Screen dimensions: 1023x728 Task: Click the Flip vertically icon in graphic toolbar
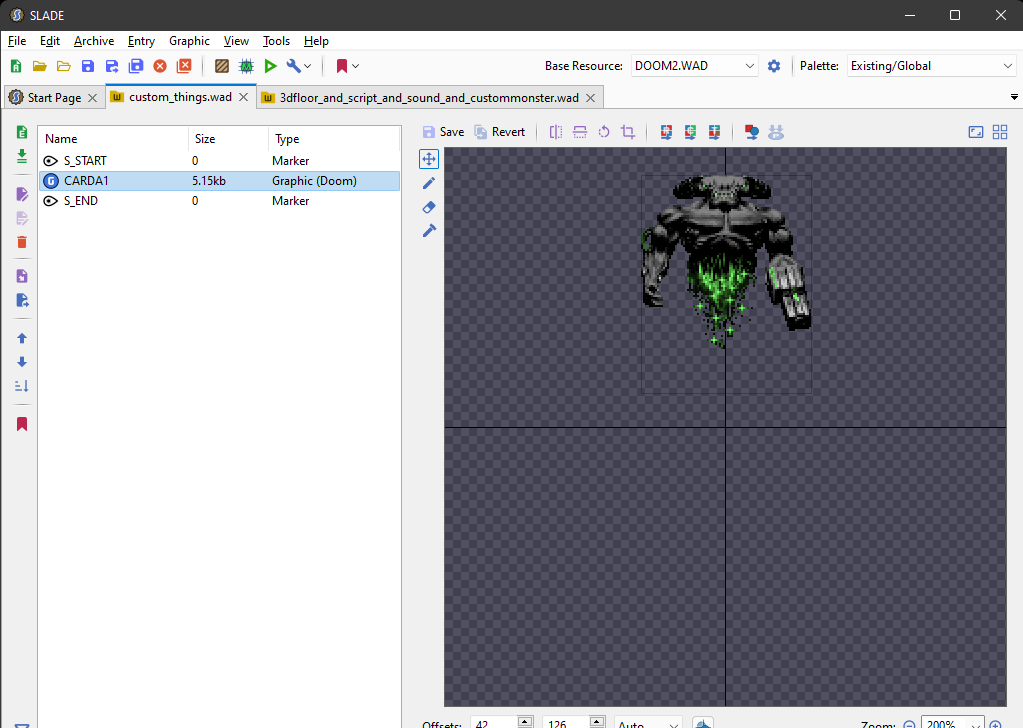[580, 132]
